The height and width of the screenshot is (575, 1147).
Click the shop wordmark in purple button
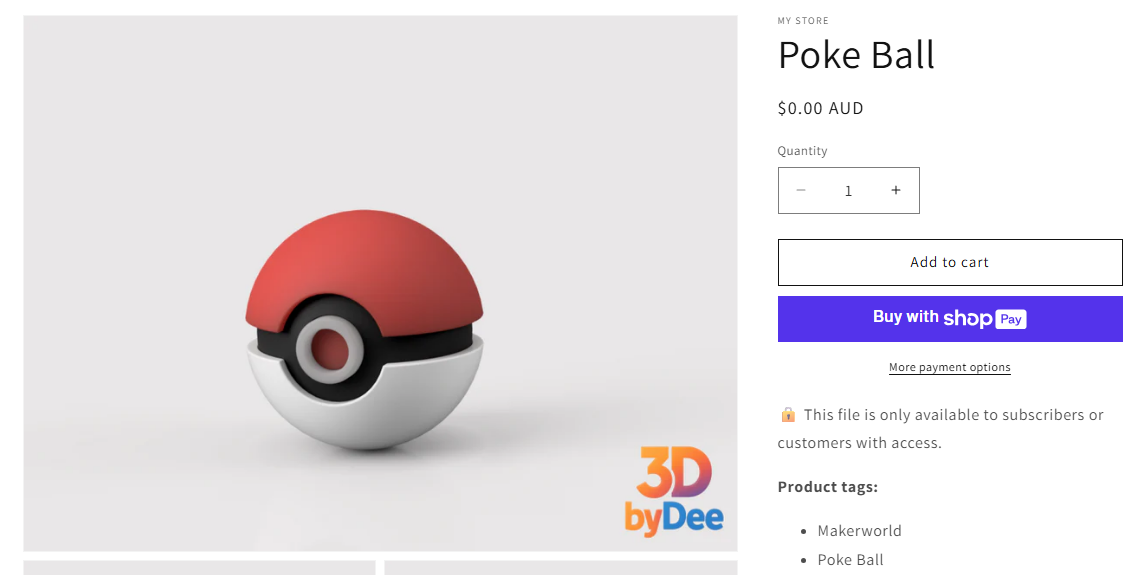(968, 318)
